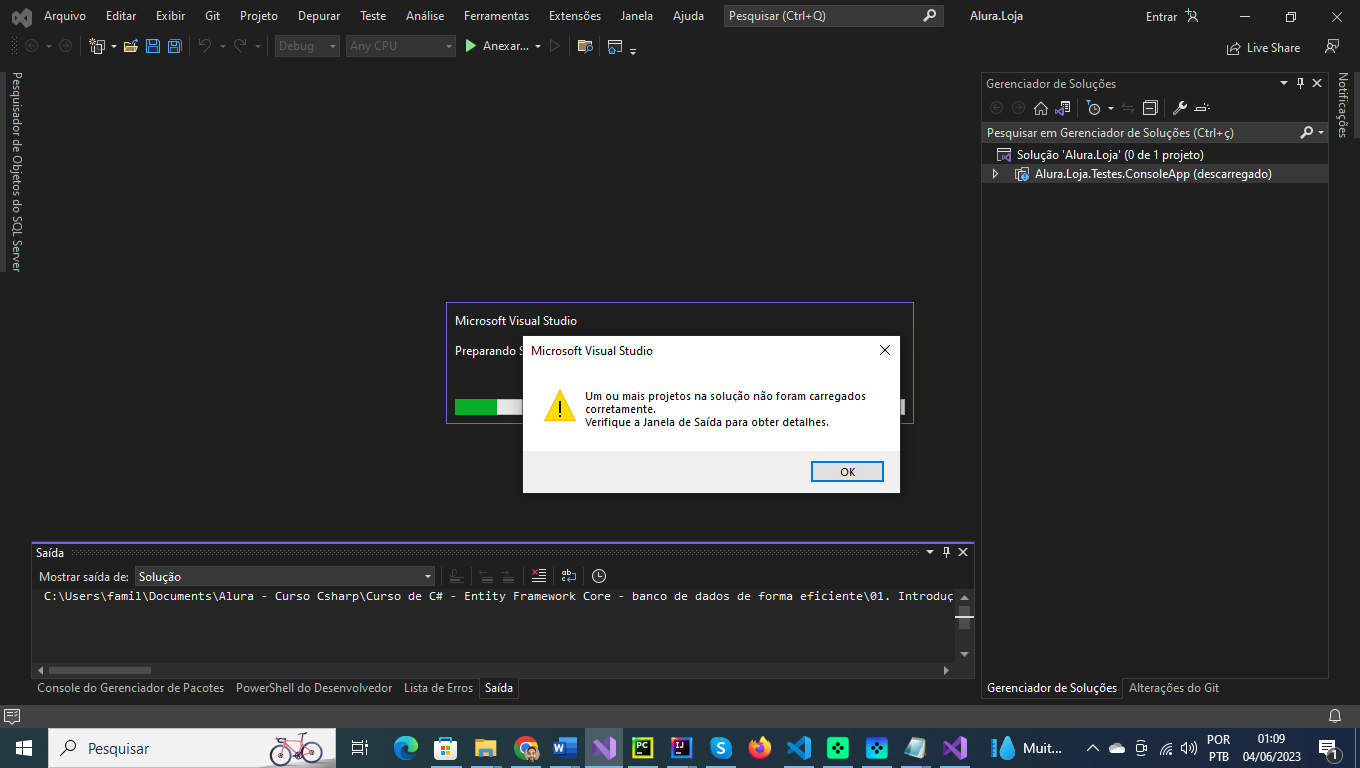Image resolution: width=1360 pixels, height=768 pixels.
Task: Click the Properties wrench icon
Action: click(1180, 108)
